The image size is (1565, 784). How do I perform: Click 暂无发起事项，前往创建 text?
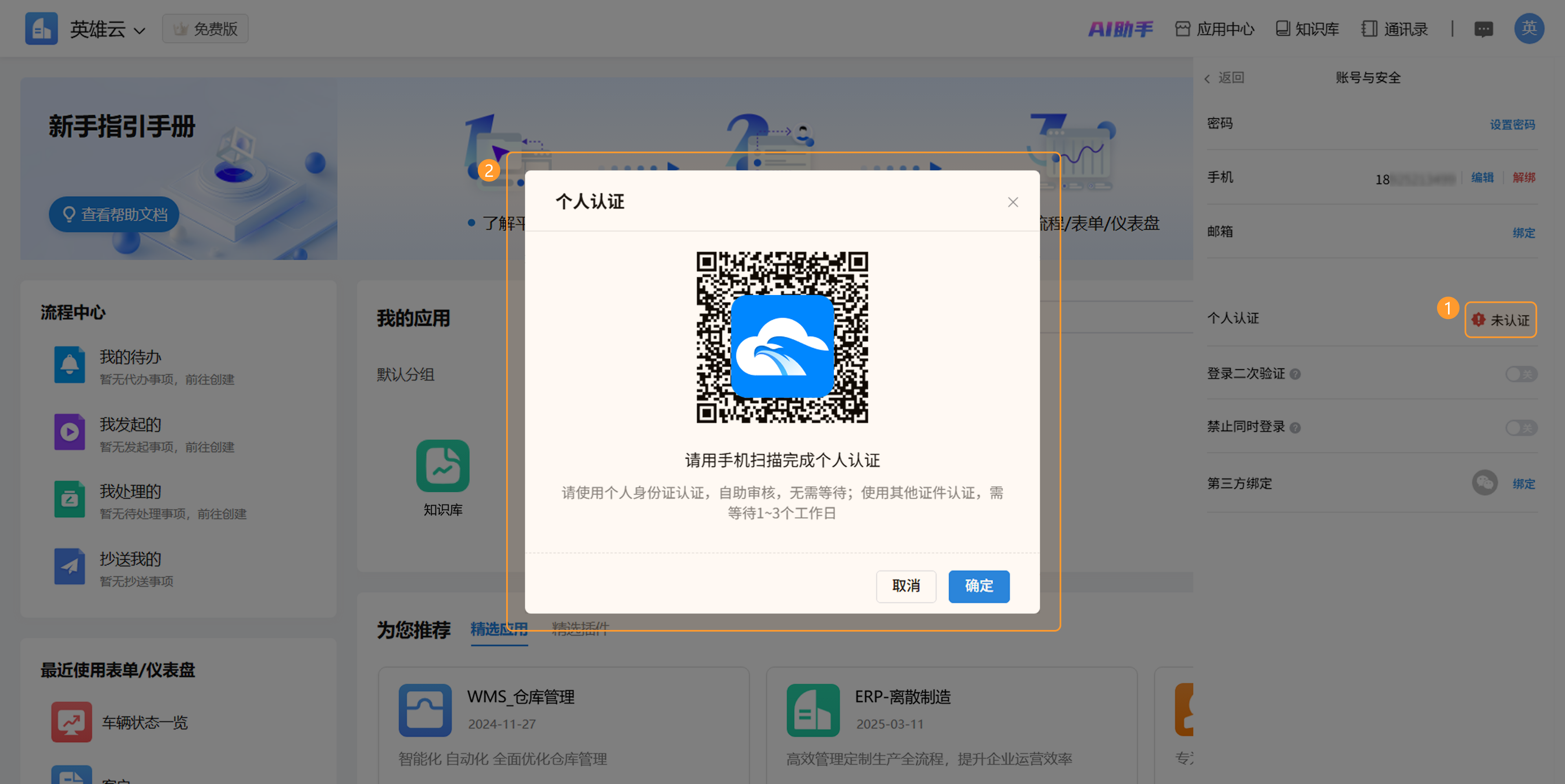tap(167, 447)
